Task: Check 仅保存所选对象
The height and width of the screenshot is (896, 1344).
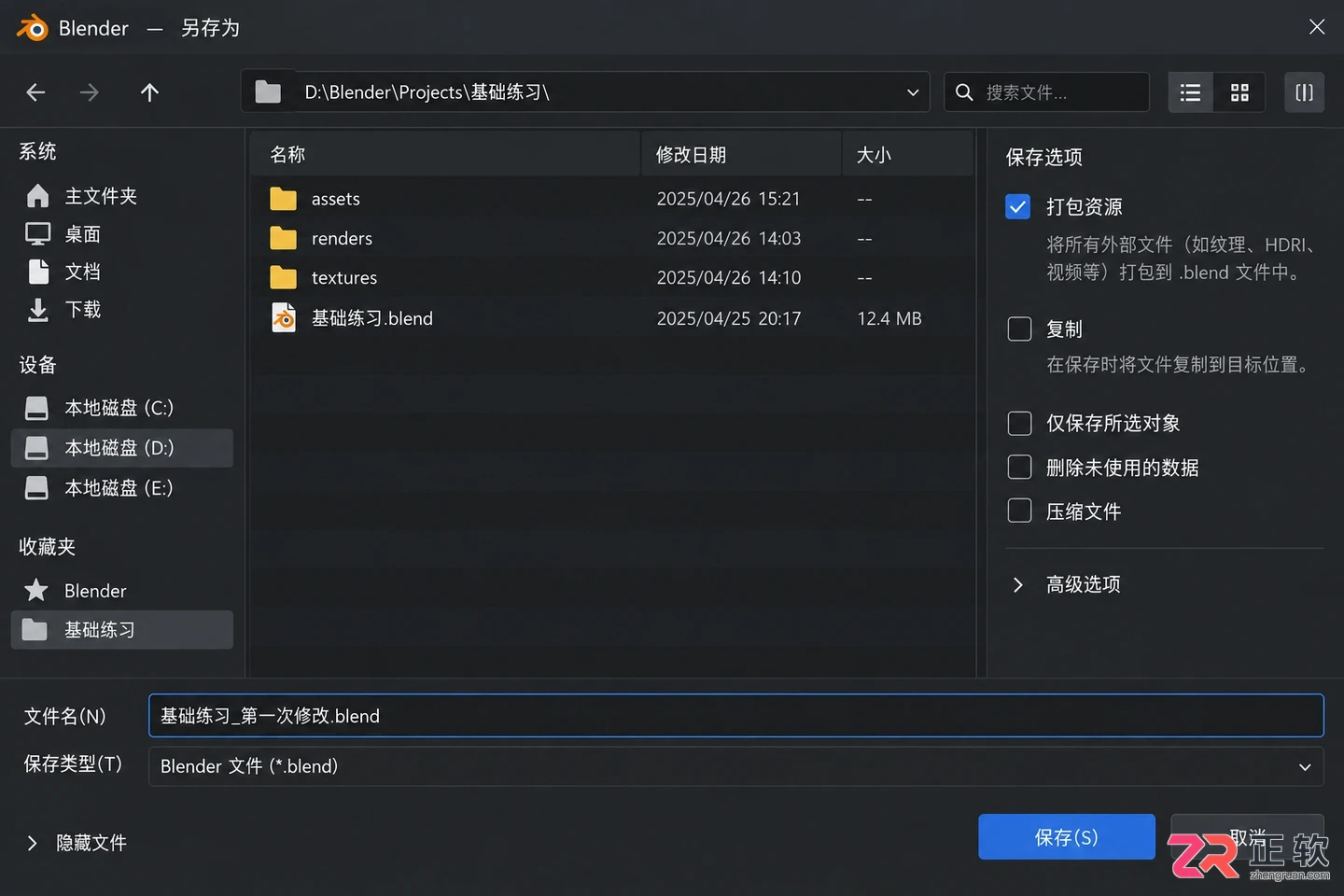Action: [x=1019, y=423]
